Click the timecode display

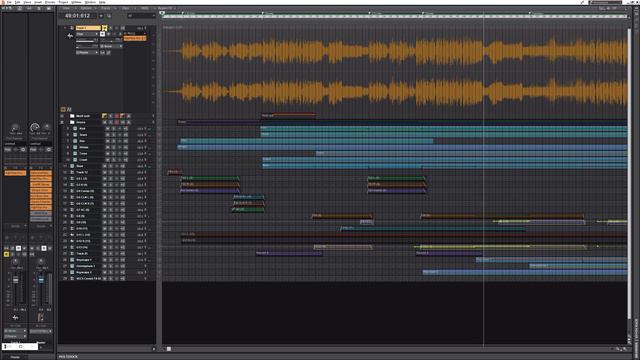click(78, 16)
